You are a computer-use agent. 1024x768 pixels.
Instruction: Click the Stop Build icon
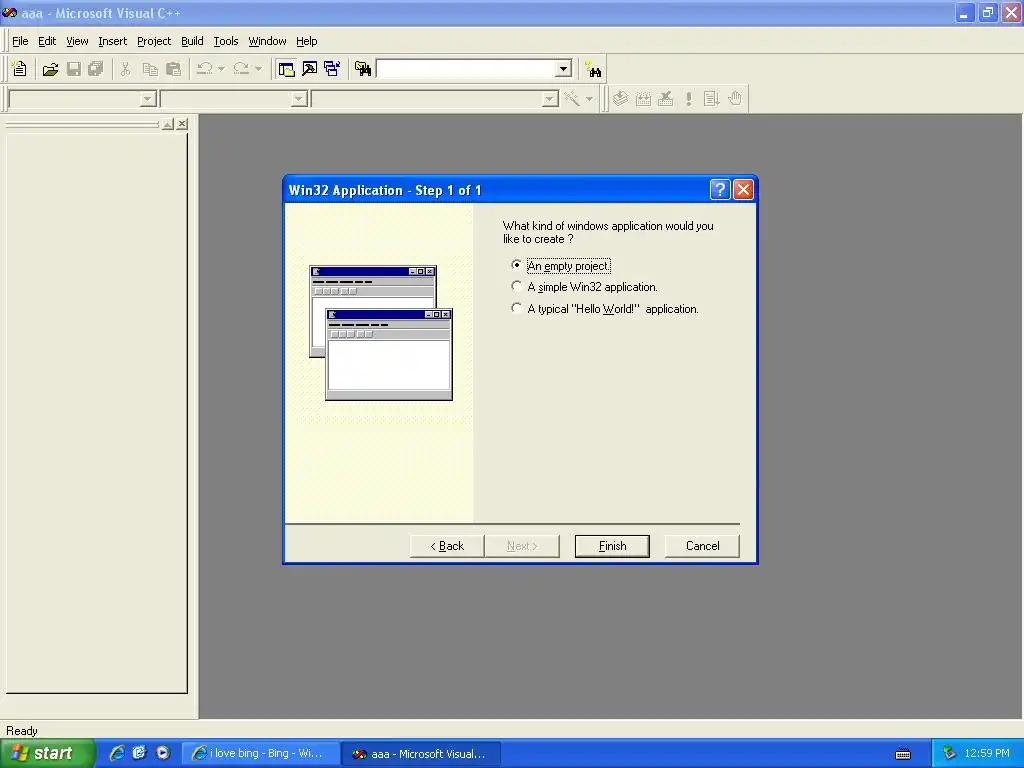pos(666,99)
